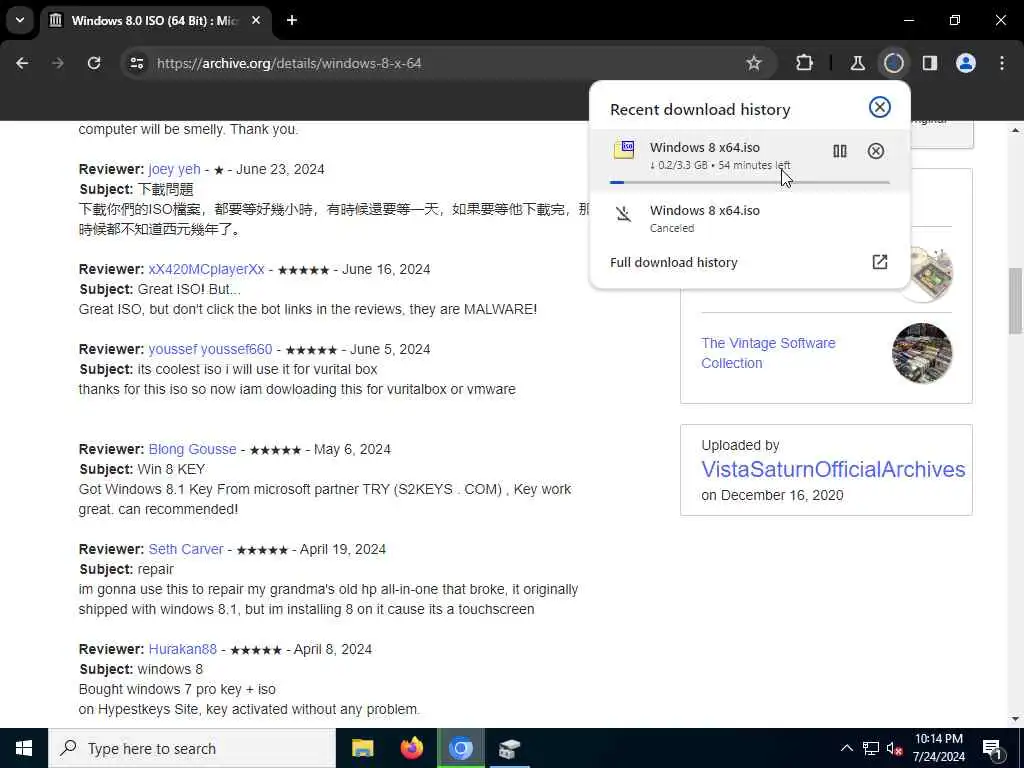
Task: Click the browser back arrow
Action: [22, 63]
